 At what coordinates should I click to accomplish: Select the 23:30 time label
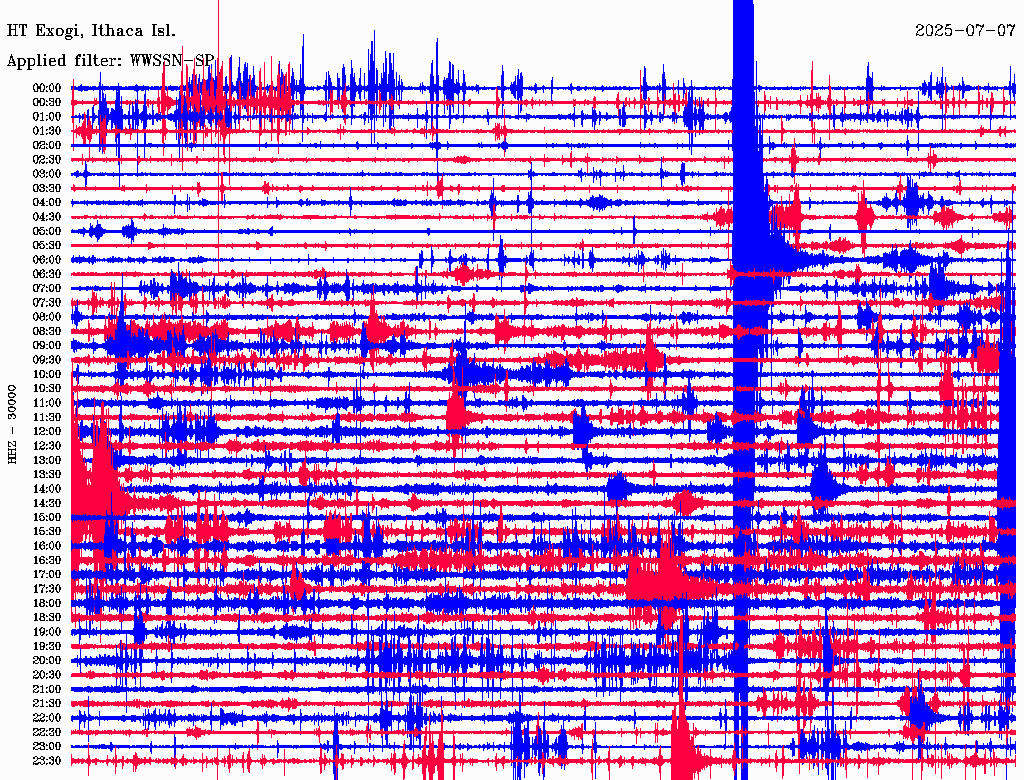coord(47,761)
